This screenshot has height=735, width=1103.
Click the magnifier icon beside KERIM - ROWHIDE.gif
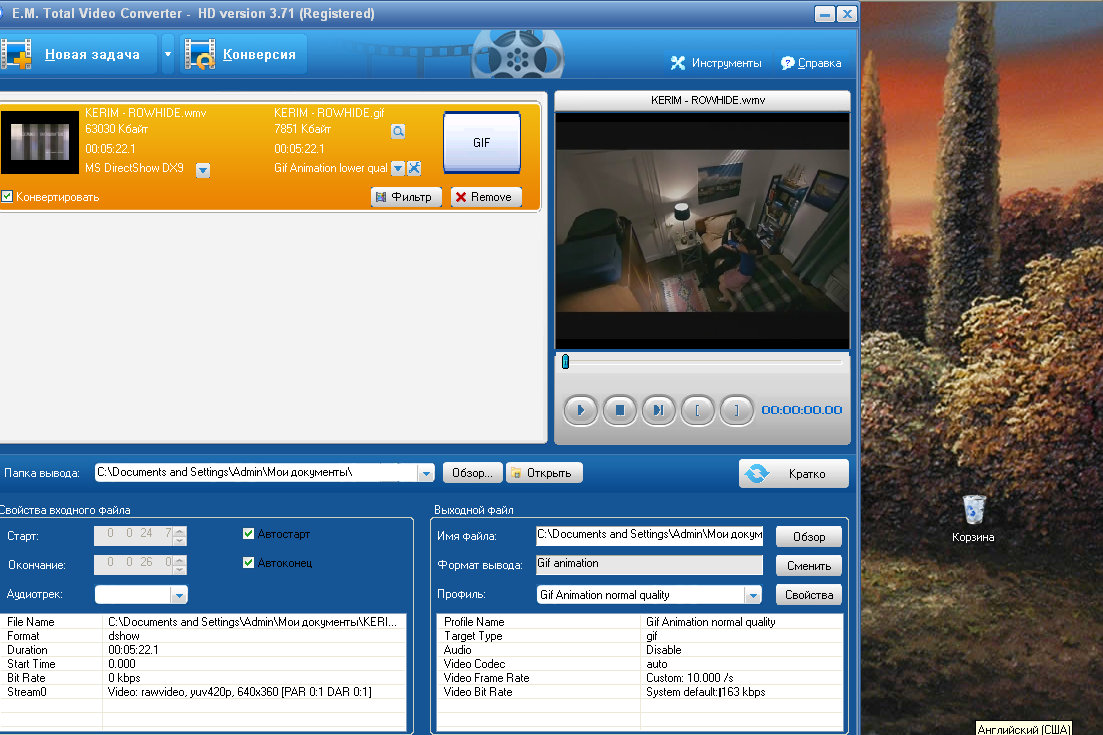pos(398,131)
